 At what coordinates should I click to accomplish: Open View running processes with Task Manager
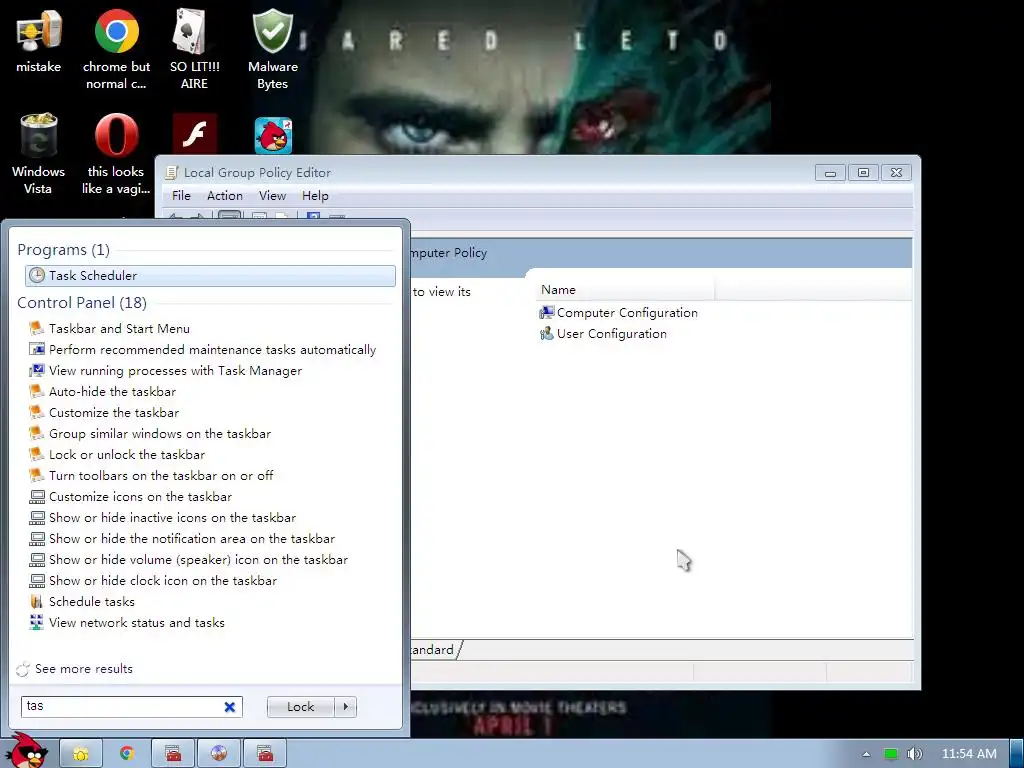click(166, 370)
